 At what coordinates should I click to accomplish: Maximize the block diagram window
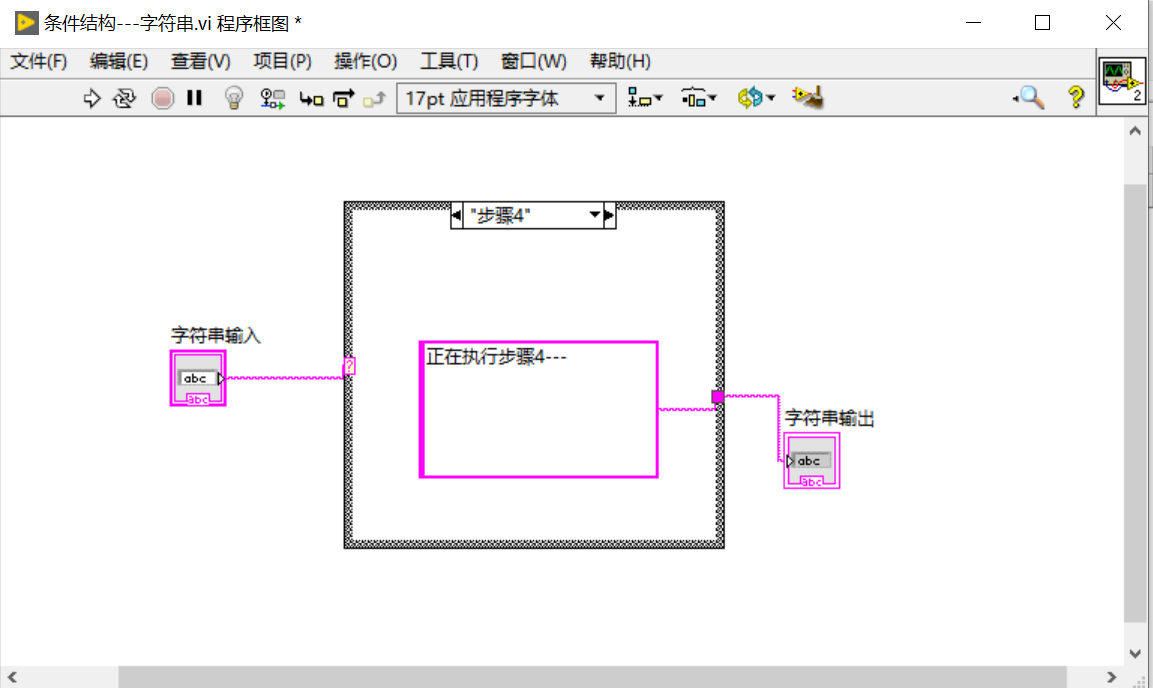[1042, 23]
